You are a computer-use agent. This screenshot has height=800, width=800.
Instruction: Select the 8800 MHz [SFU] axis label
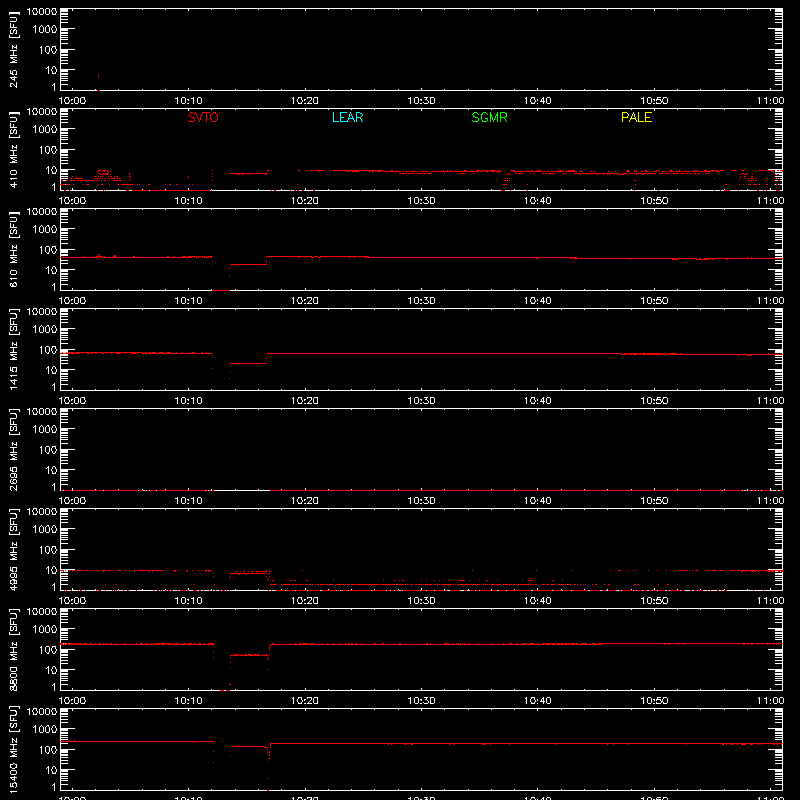coord(13,649)
